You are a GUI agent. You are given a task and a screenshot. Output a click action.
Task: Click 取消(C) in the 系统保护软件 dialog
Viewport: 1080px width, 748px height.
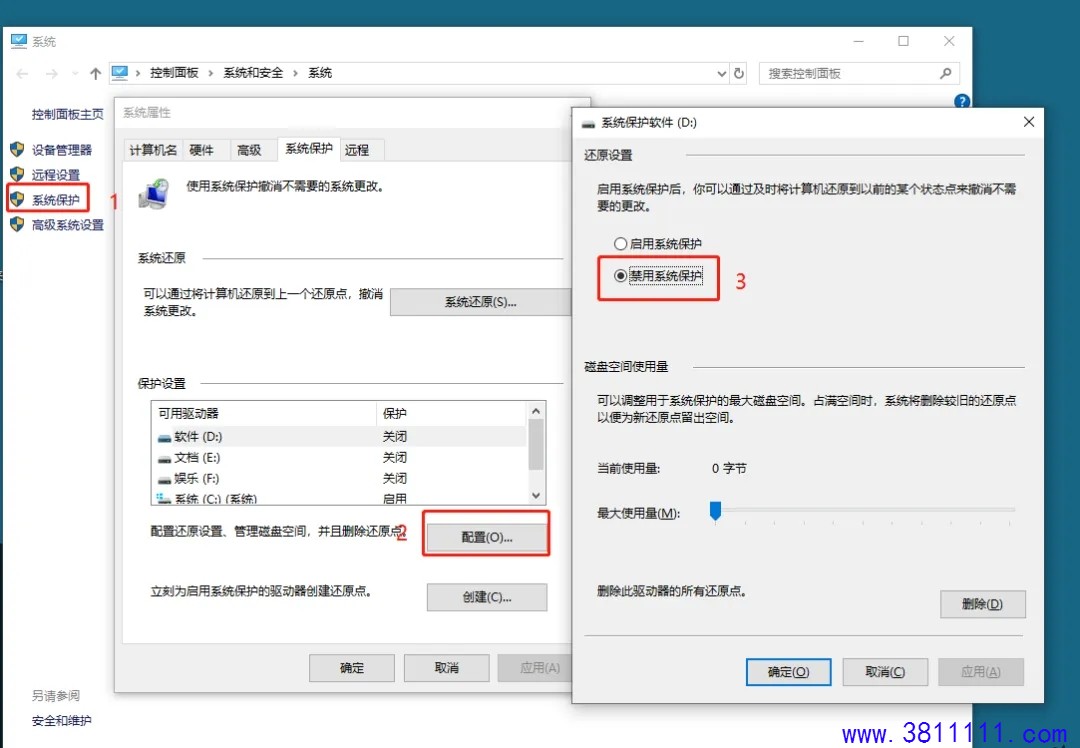[885, 672]
